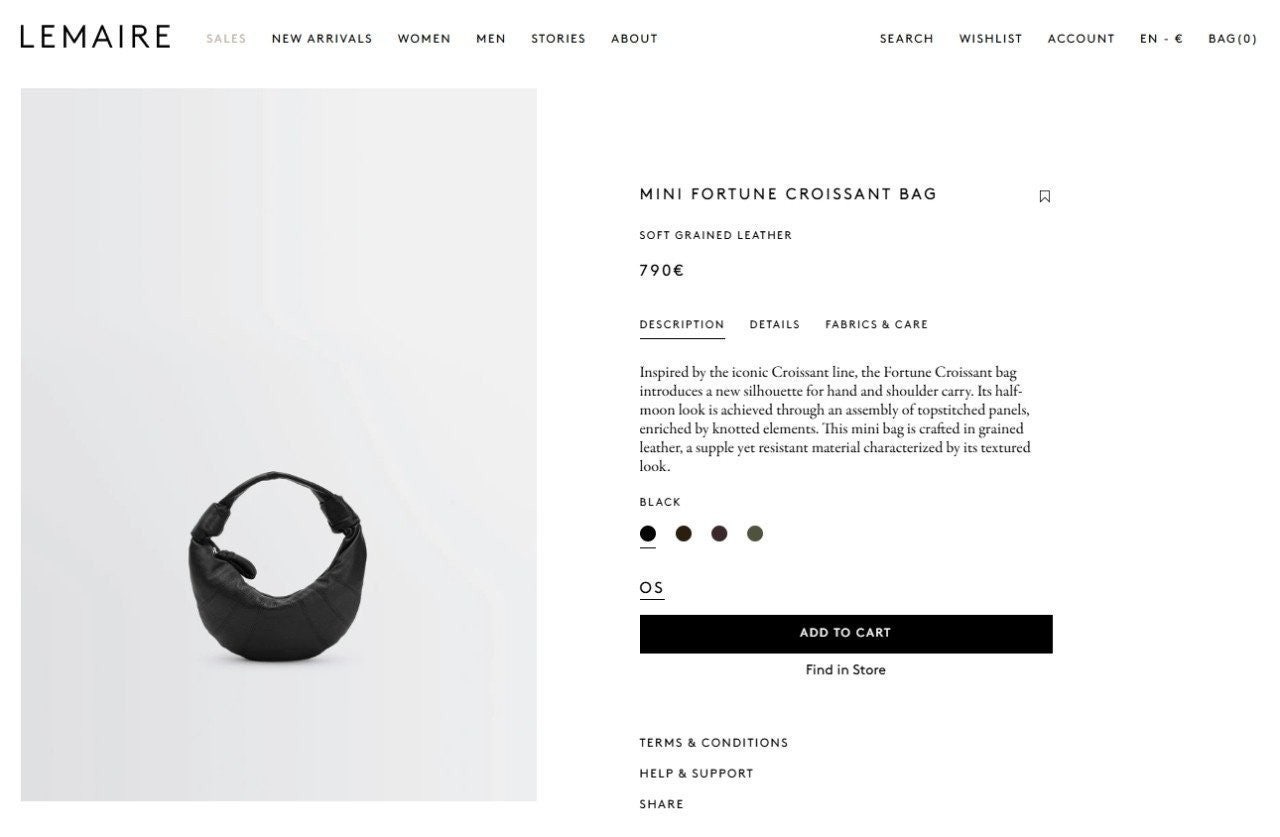The height and width of the screenshot is (837, 1280).
Task: Pick the dark plum color swatch
Action: 719,534
